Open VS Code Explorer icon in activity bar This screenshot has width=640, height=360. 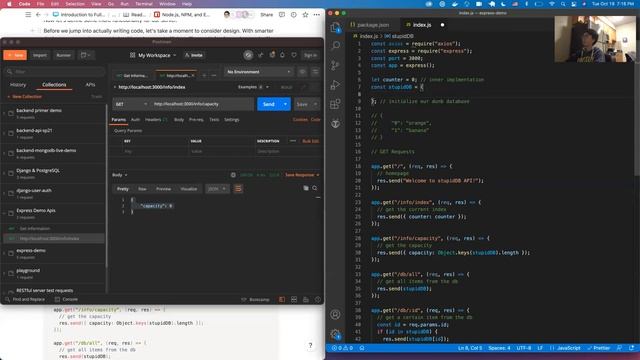335,27
